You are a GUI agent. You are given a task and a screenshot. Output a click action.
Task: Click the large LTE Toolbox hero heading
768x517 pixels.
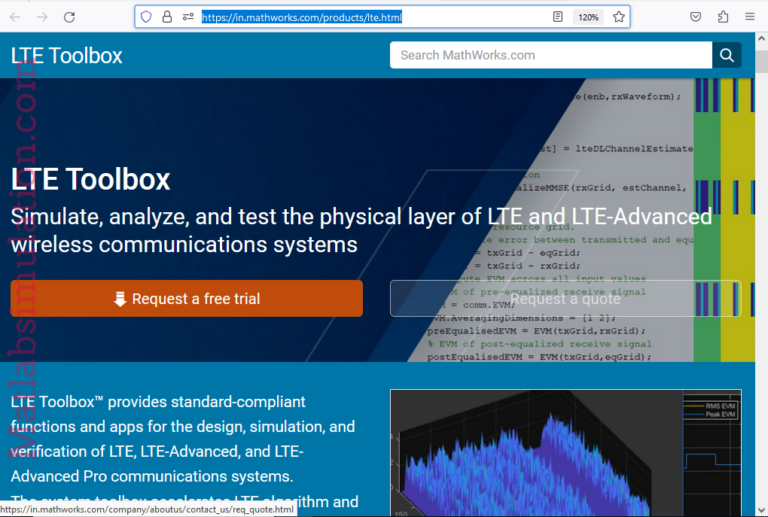point(91,179)
